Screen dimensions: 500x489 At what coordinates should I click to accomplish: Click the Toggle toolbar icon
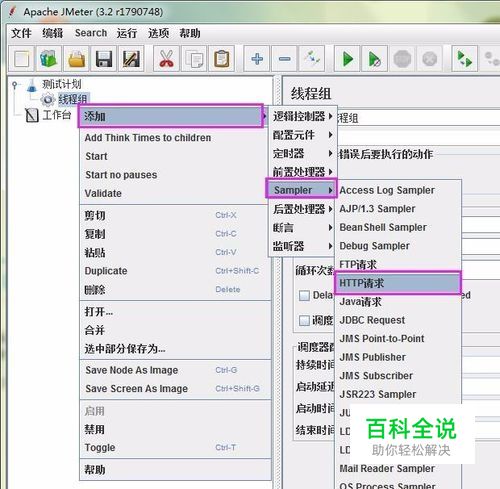312,59
